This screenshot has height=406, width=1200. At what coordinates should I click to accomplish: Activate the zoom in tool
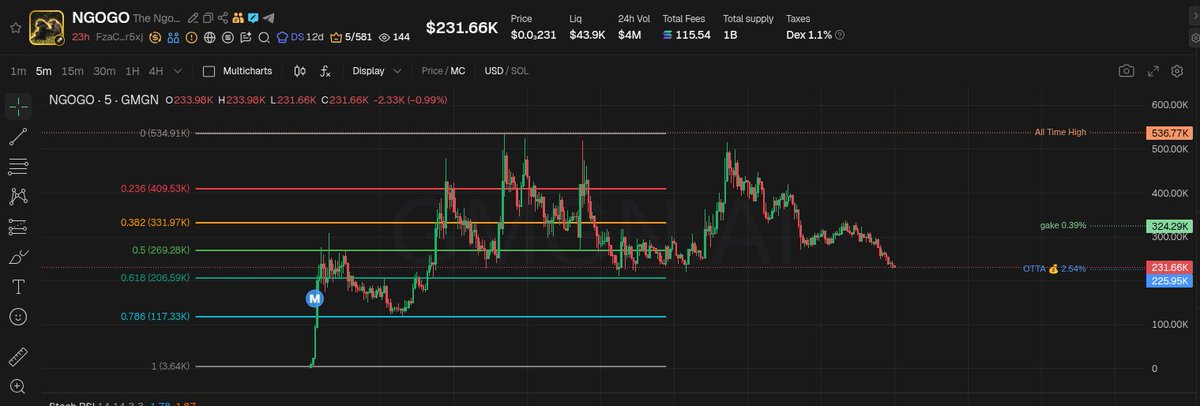[18, 386]
